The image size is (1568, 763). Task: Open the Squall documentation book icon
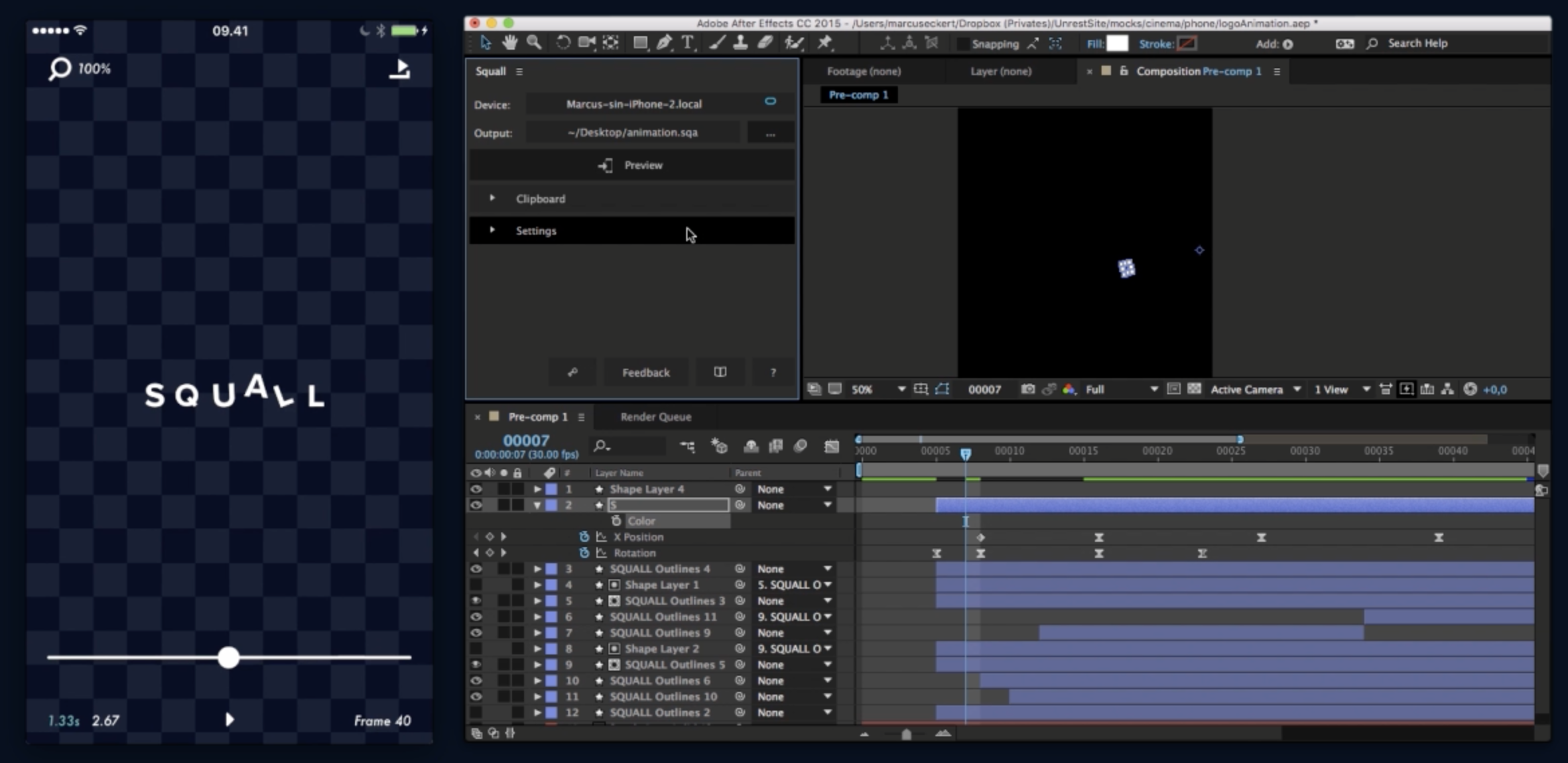coord(720,372)
